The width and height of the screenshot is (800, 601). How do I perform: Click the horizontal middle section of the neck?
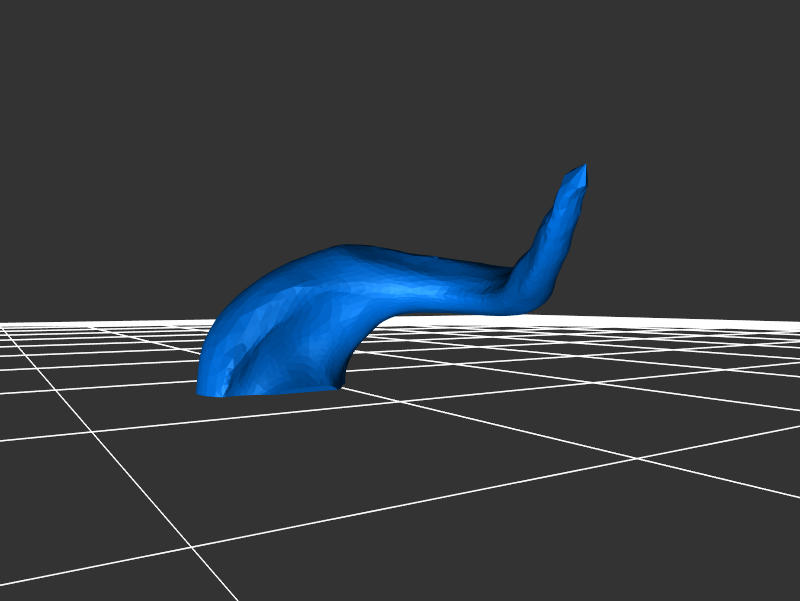[440, 285]
